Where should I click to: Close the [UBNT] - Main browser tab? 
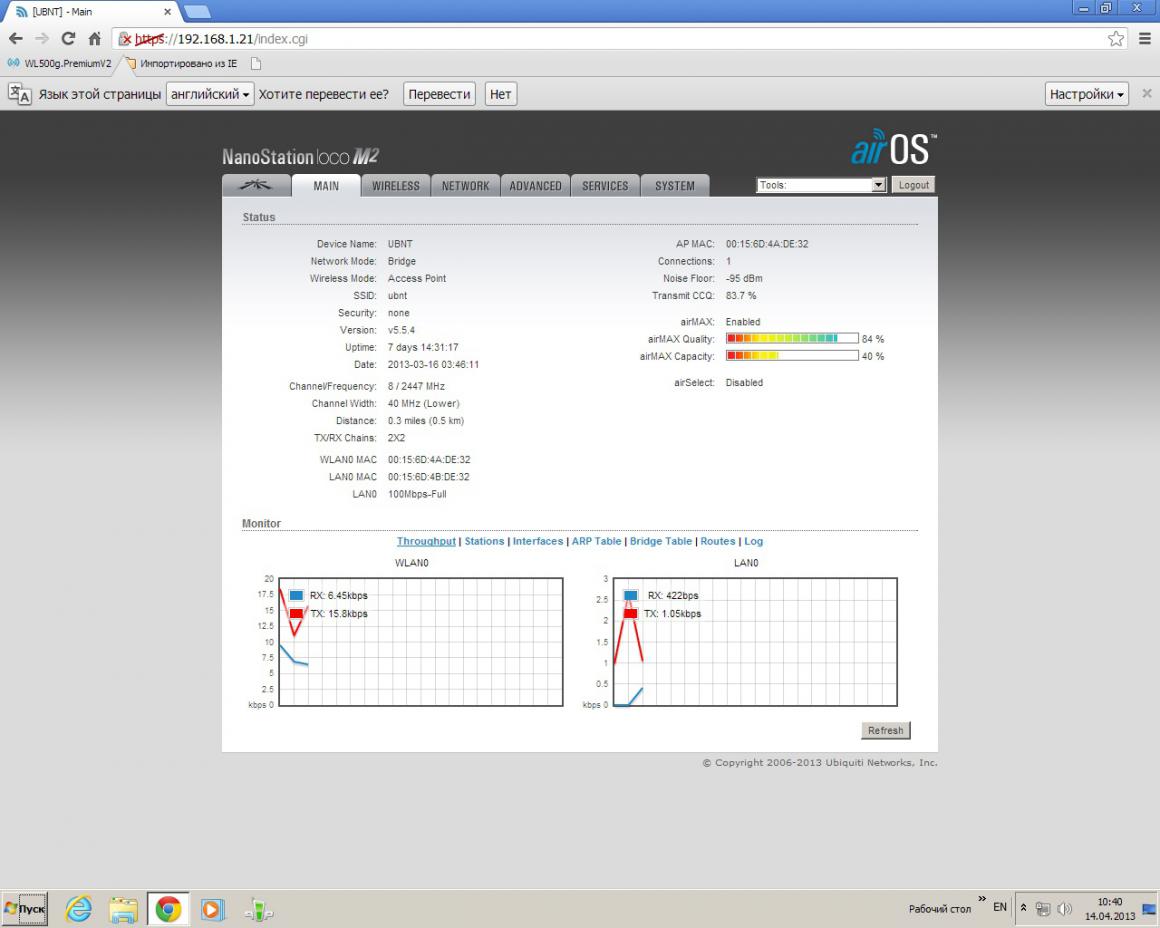tap(167, 12)
